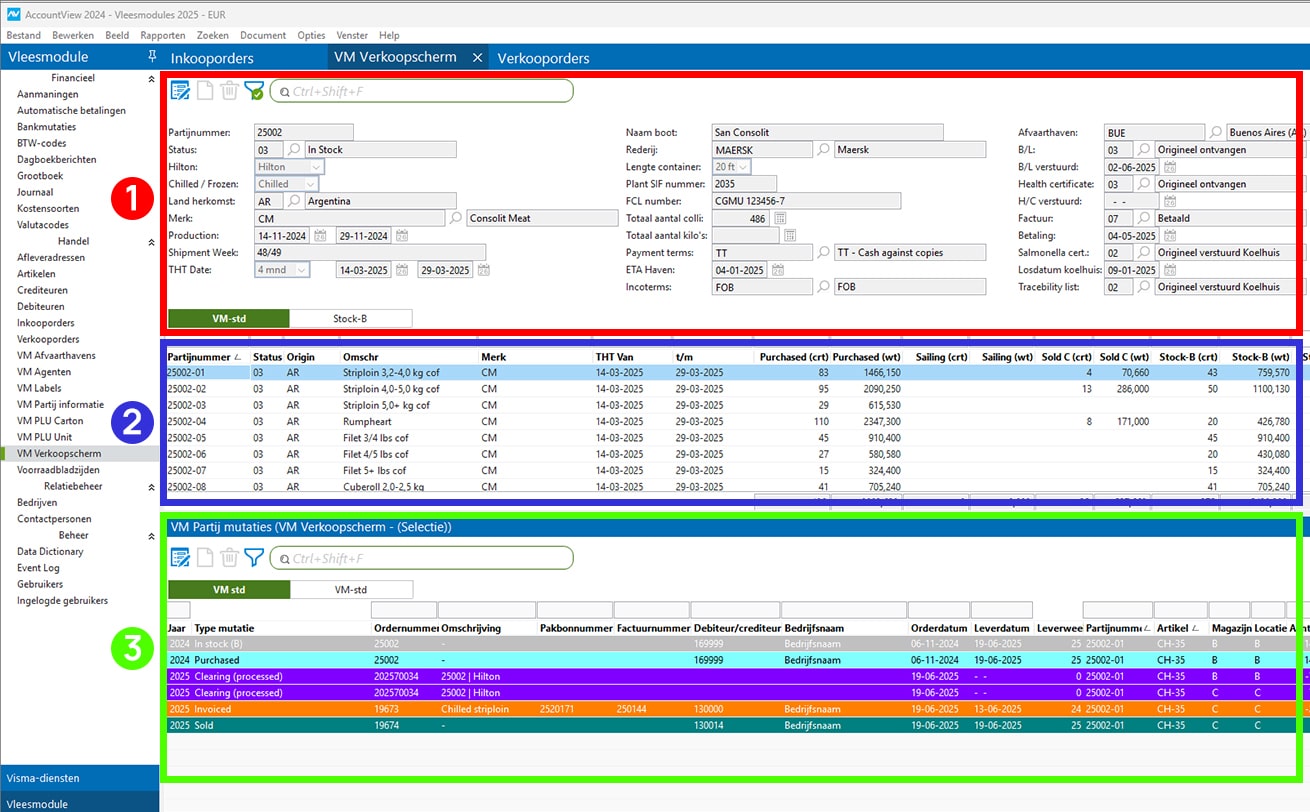Pin the Vleesmodule sidebar panel

coord(151,57)
